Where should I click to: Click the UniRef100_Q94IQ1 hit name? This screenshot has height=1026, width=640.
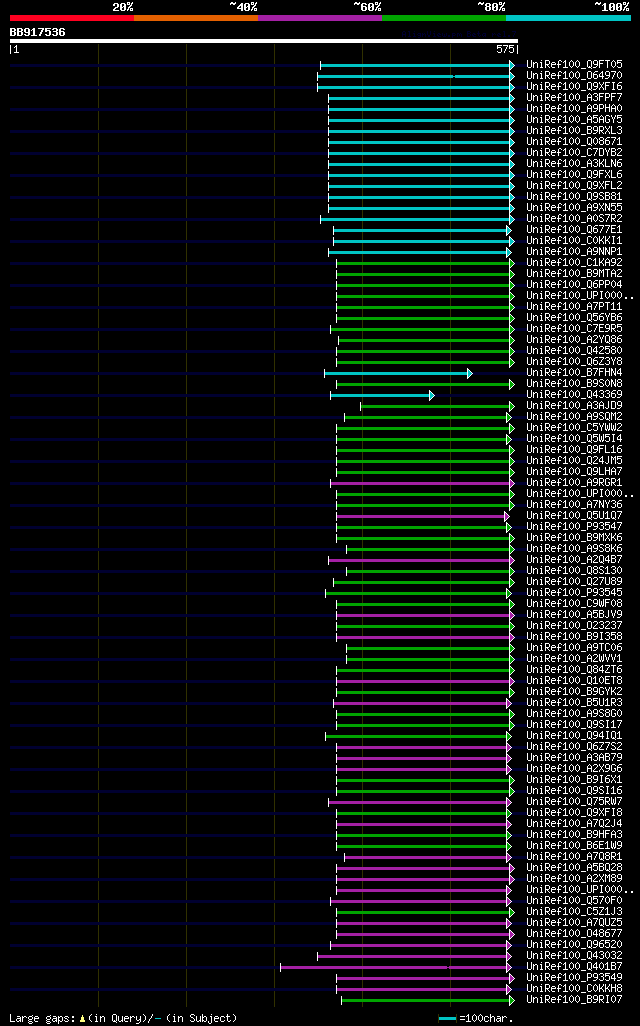[x=575, y=735]
